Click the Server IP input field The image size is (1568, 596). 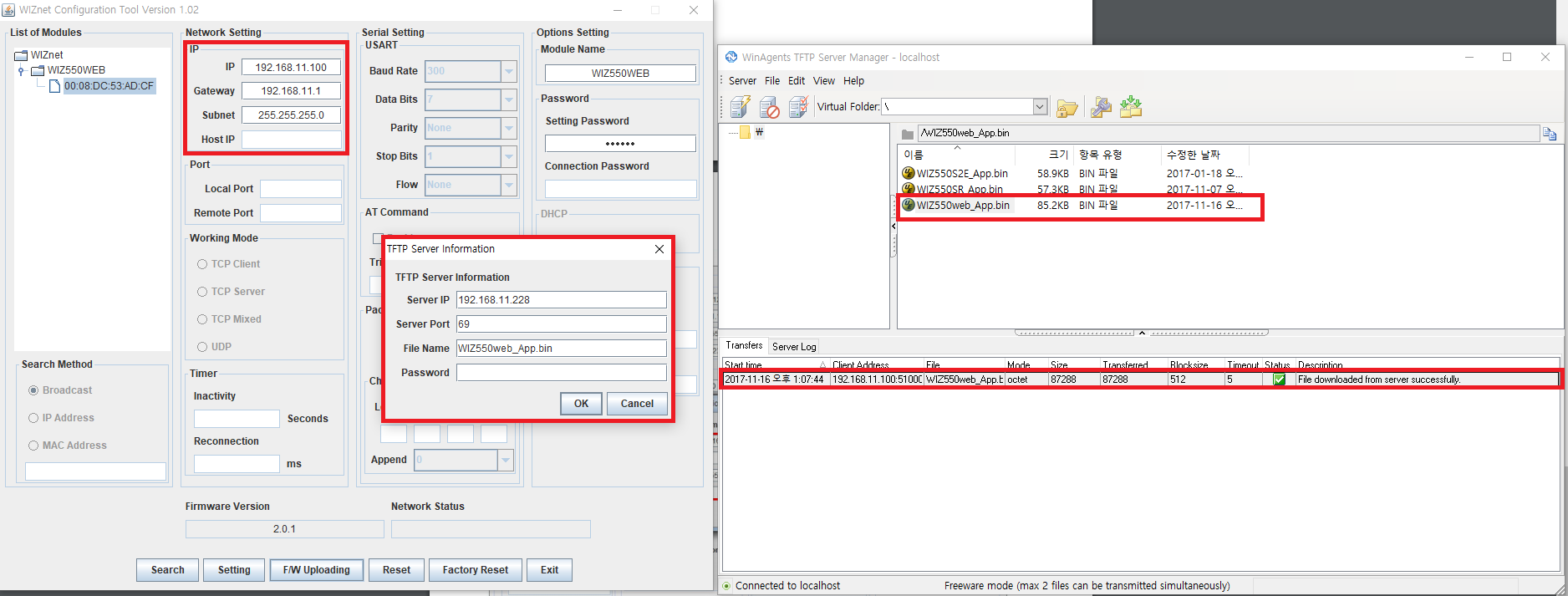562,300
